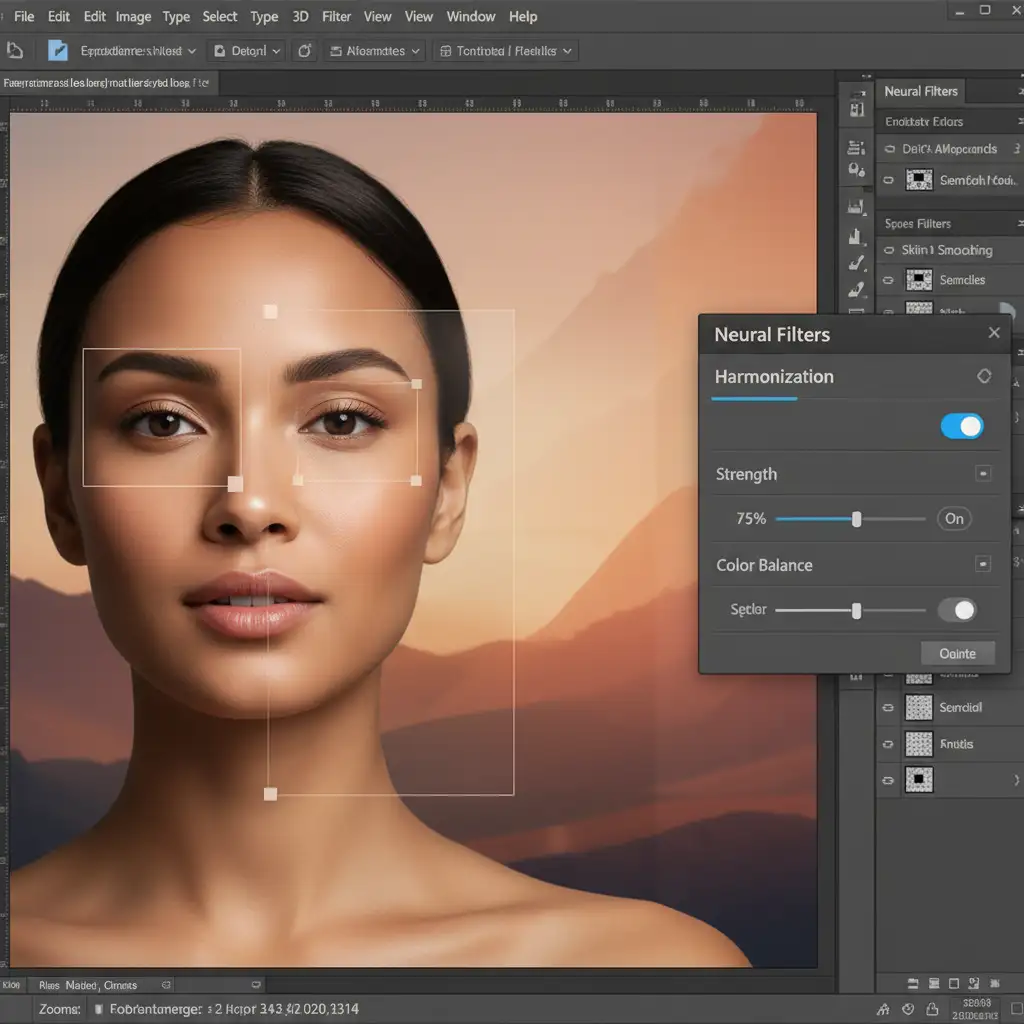Hide the Skin Smoothing filter visibility
This screenshot has width=1024, height=1024.
coord(887,250)
